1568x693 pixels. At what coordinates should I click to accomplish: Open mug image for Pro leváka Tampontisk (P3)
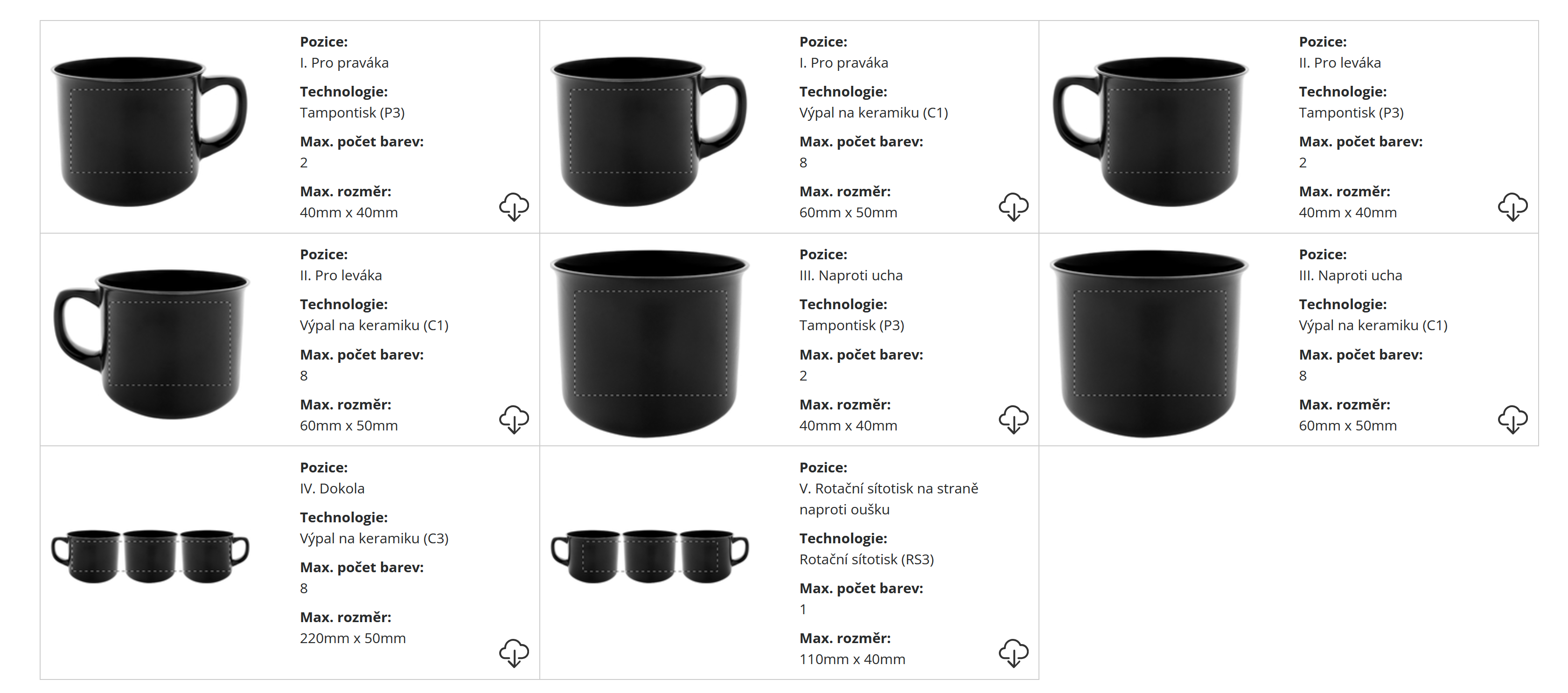pos(1150,131)
